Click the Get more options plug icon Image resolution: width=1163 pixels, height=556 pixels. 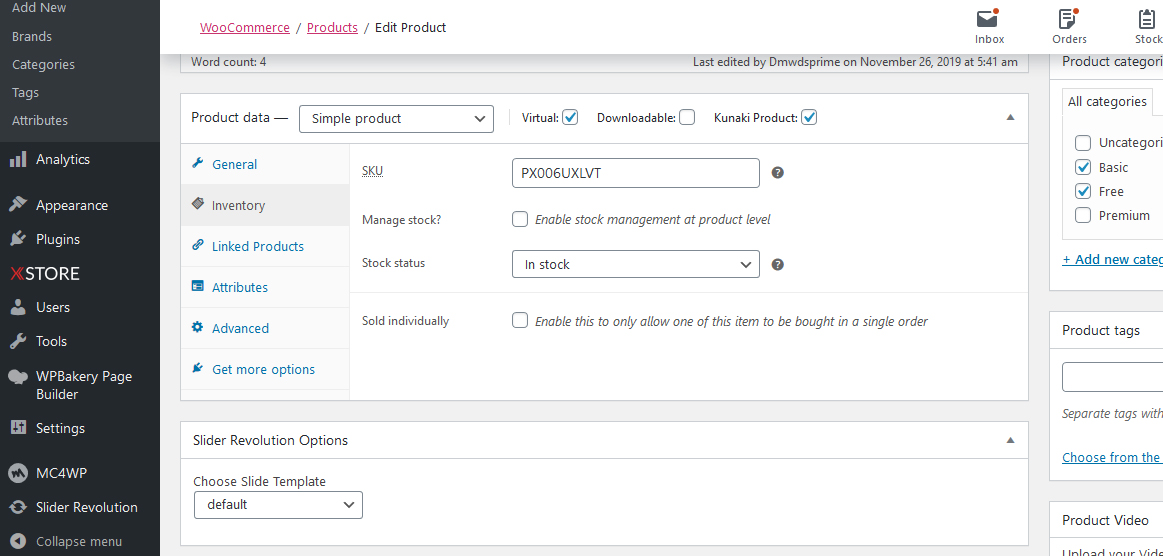197,368
